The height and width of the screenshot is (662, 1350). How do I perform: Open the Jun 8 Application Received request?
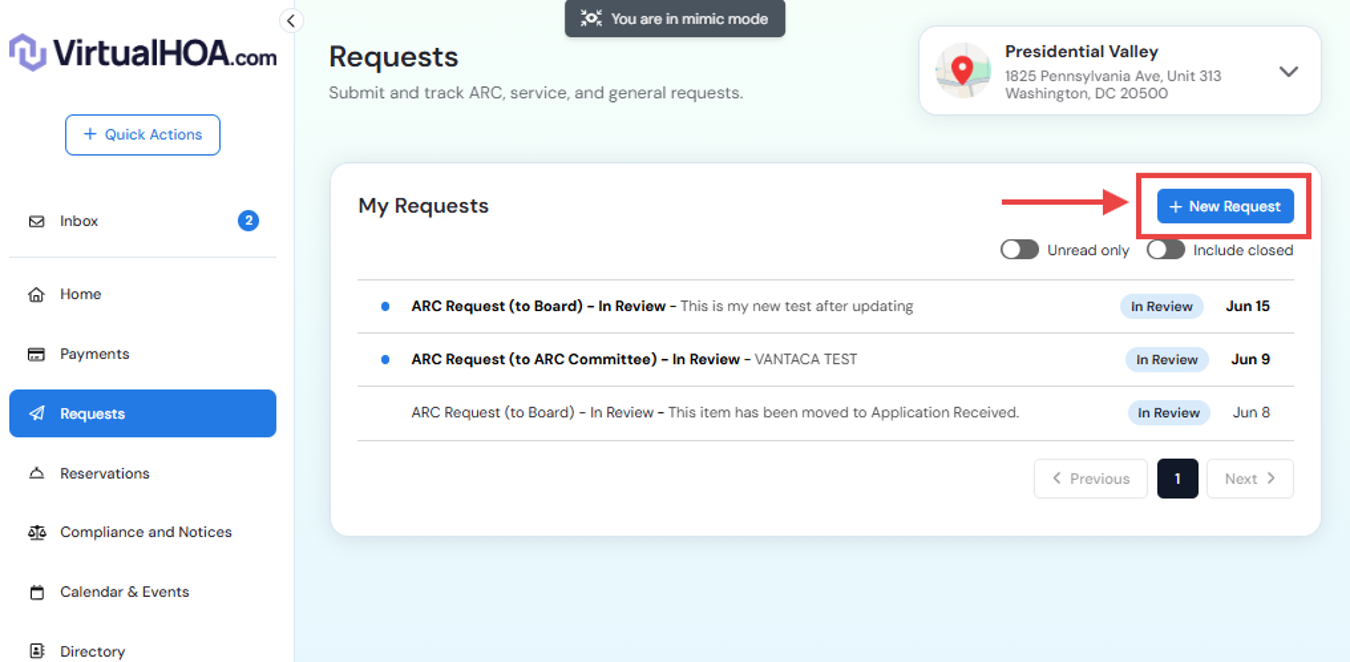825,413
